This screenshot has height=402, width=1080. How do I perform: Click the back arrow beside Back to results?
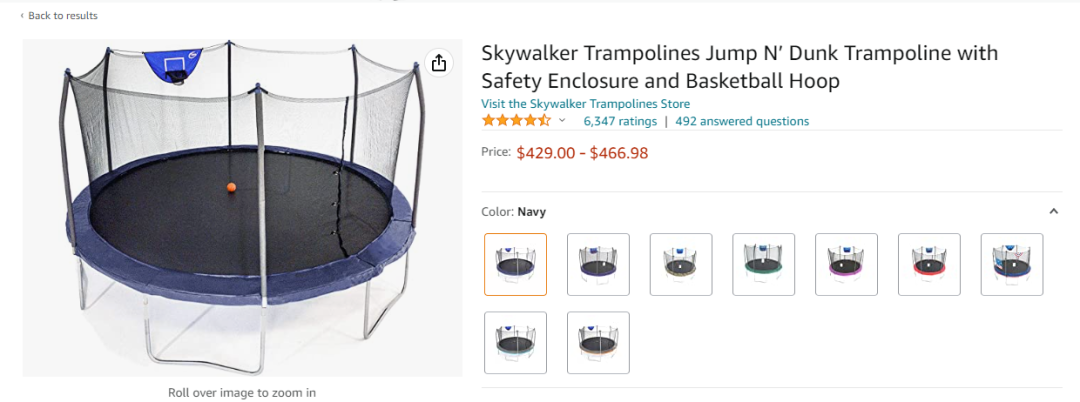[x=22, y=16]
